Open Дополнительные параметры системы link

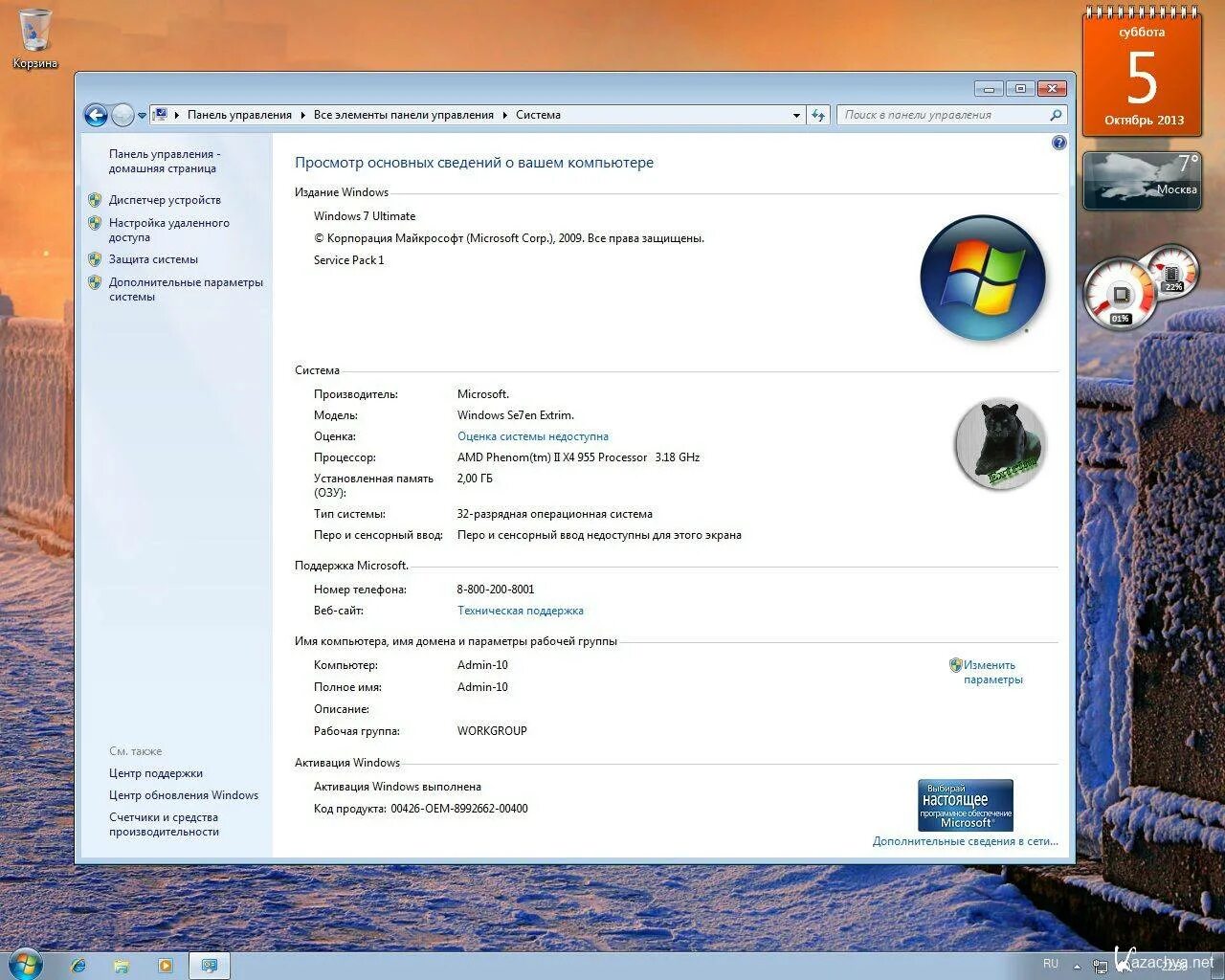pos(186,289)
